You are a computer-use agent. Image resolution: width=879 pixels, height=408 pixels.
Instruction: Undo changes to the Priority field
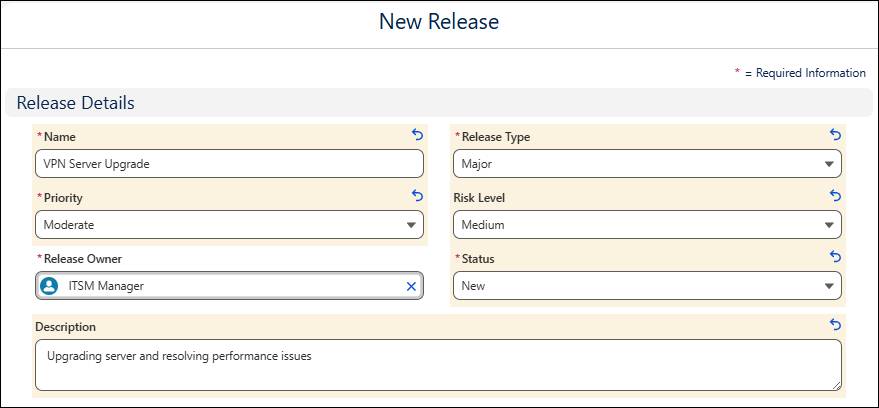coord(417,195)
